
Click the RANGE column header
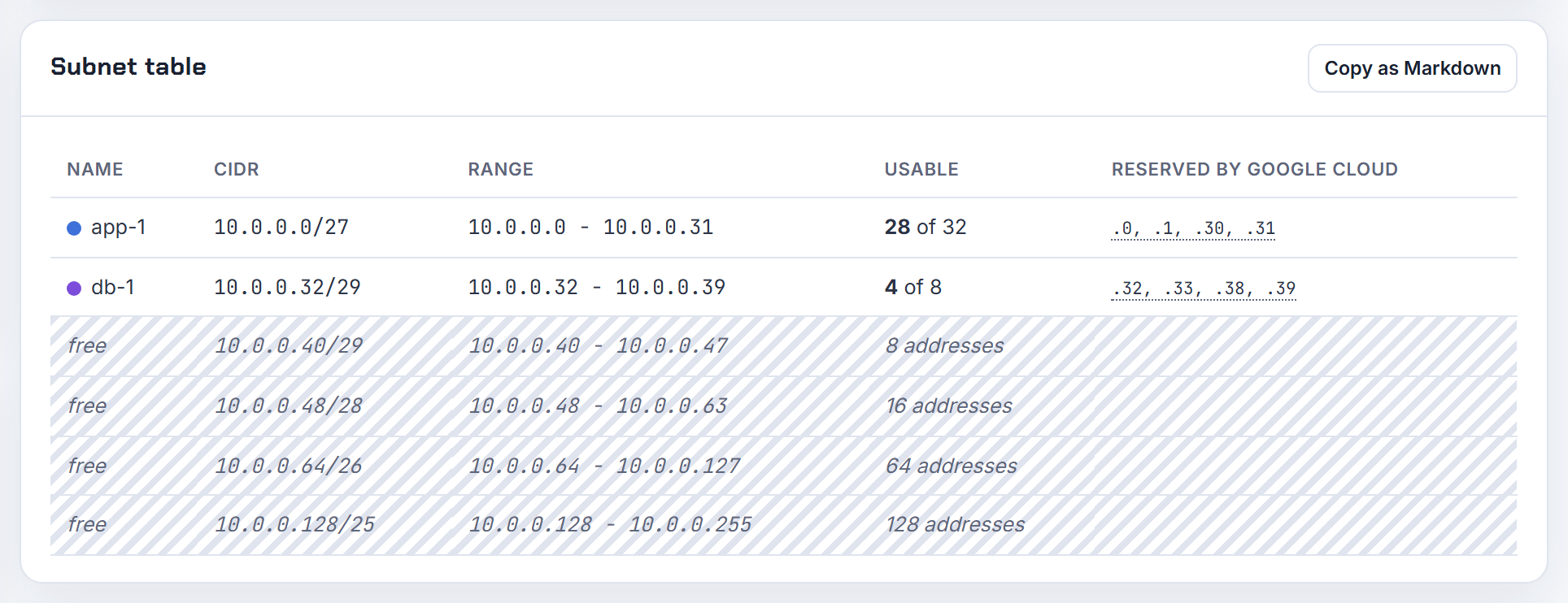[x=501, y=169]
